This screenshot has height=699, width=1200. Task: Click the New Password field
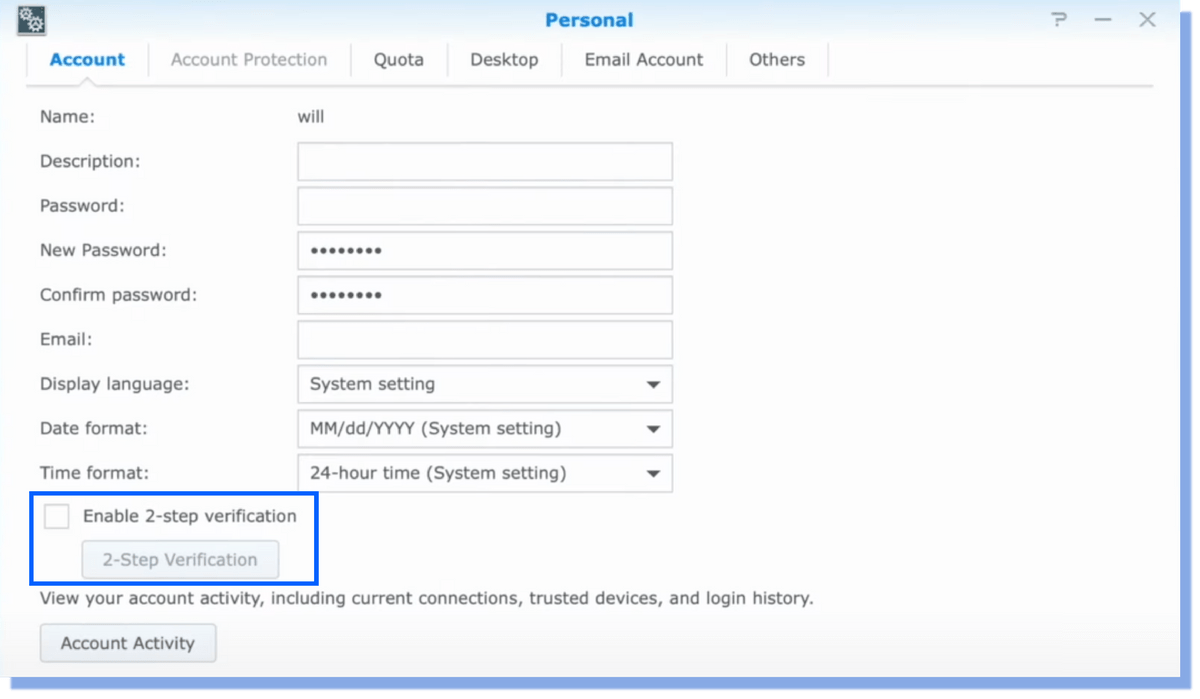(x=485, y=250)
